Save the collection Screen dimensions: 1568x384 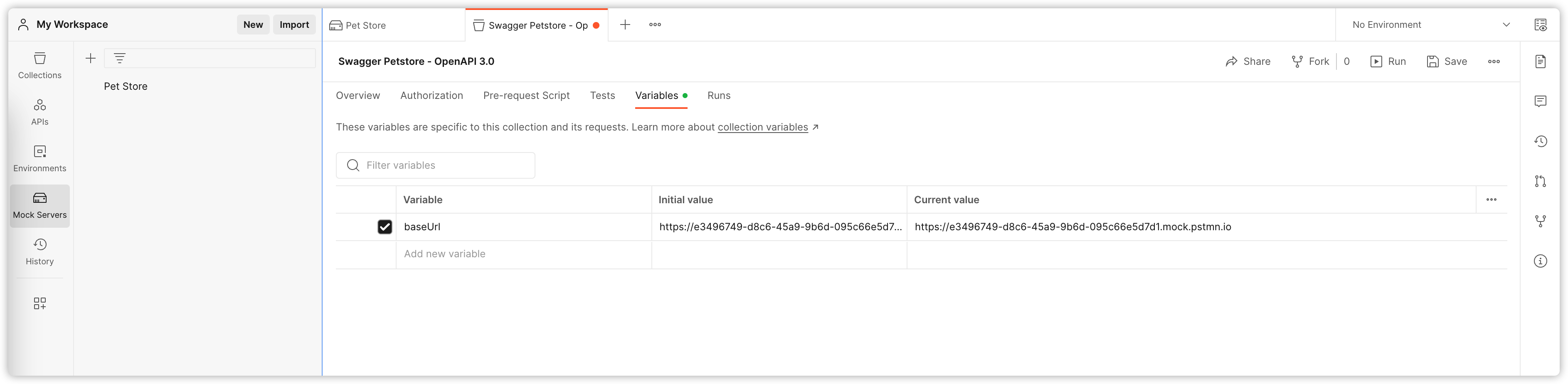click(x=1447, y=62)
